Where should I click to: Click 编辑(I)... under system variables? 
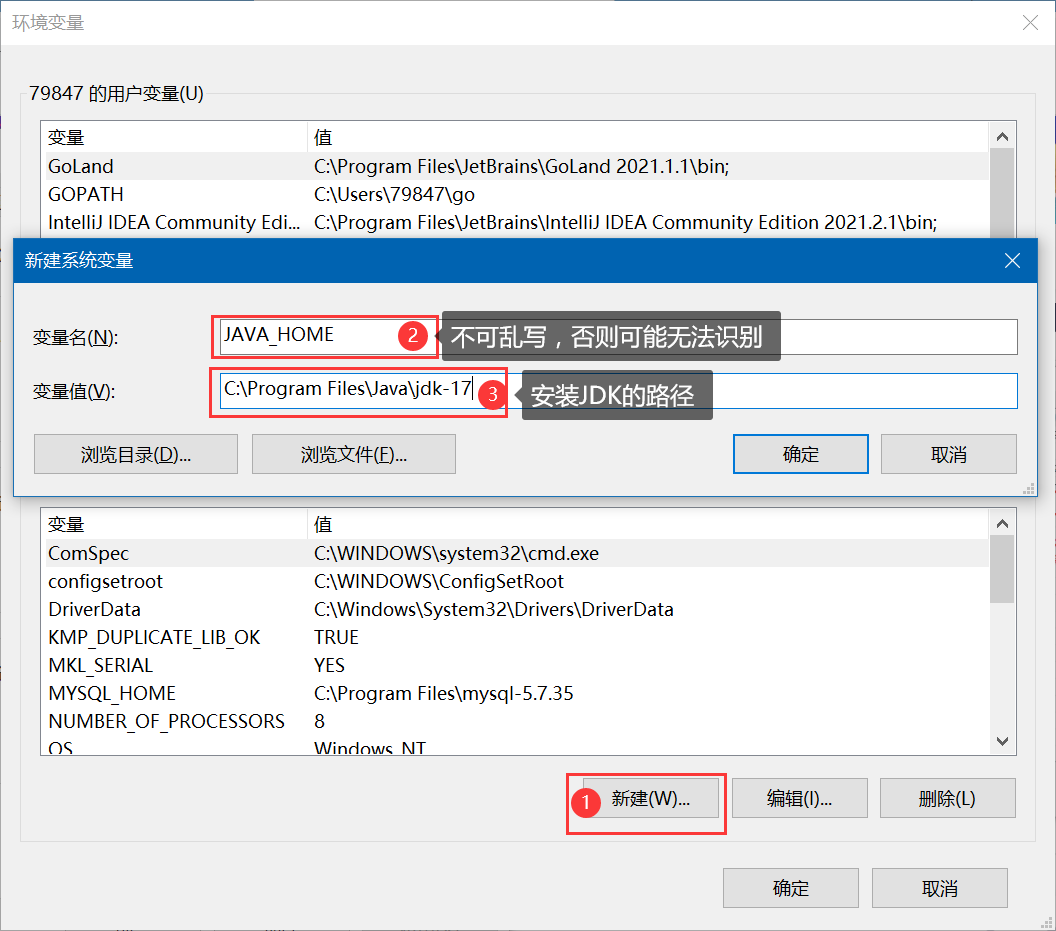[x=799, y=798]
